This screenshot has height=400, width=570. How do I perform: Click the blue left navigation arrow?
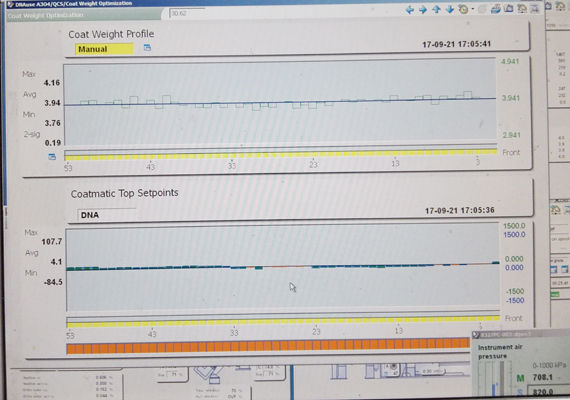coord(410,10)
